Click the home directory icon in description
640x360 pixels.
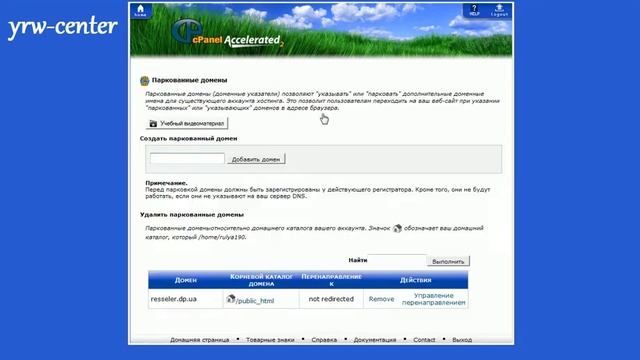[x=397, y=228]
